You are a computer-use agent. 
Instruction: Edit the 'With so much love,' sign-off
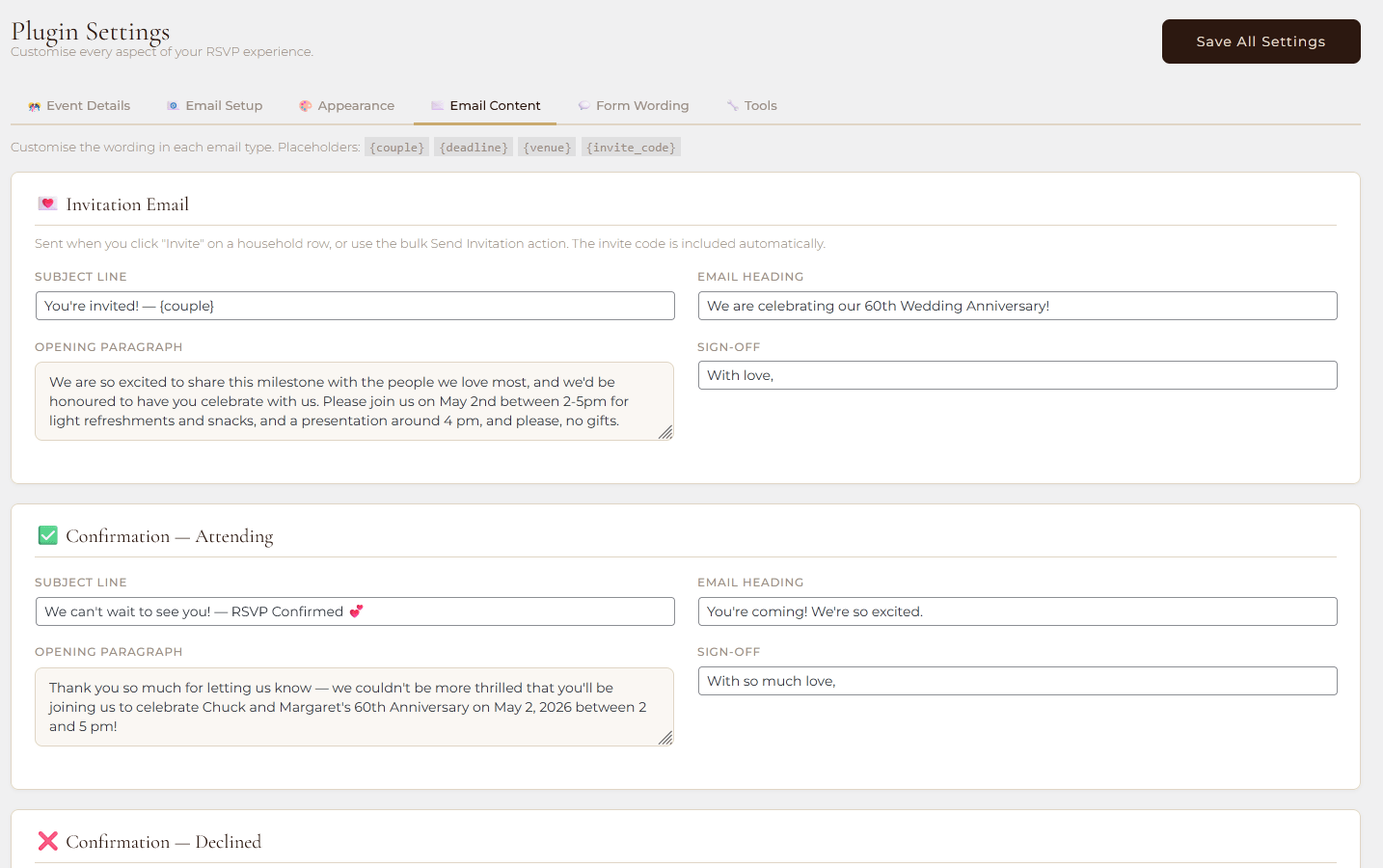tap(1017, 681)
